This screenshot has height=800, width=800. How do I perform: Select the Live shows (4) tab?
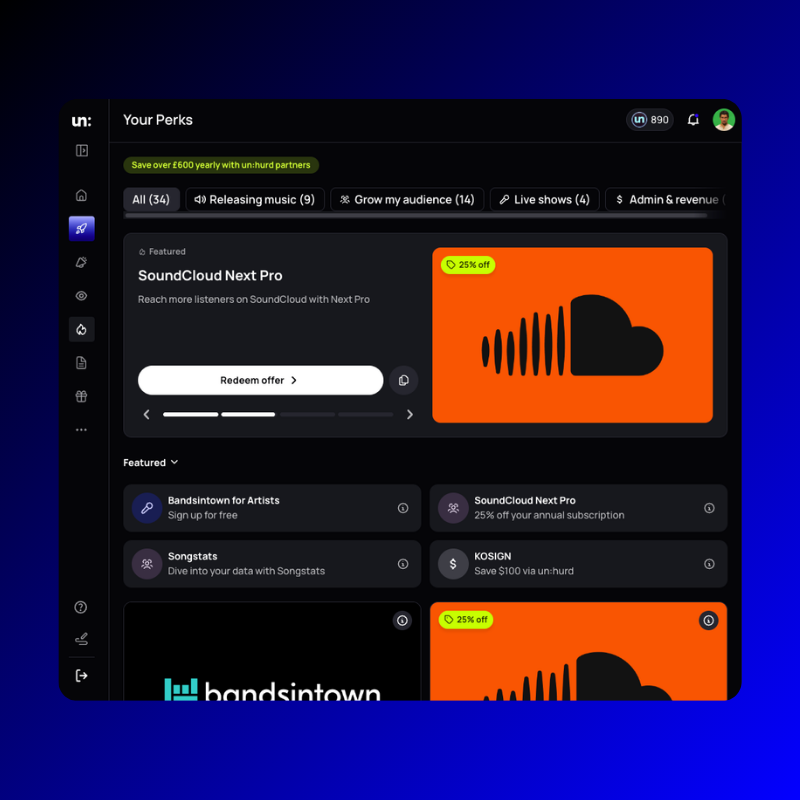point(544,199)
